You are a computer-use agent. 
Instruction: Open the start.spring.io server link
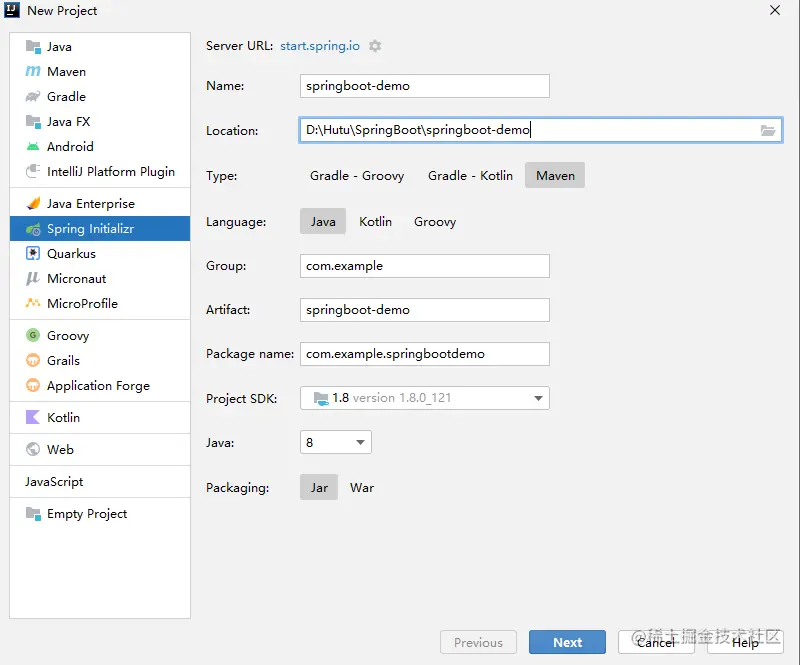point(320,46)
